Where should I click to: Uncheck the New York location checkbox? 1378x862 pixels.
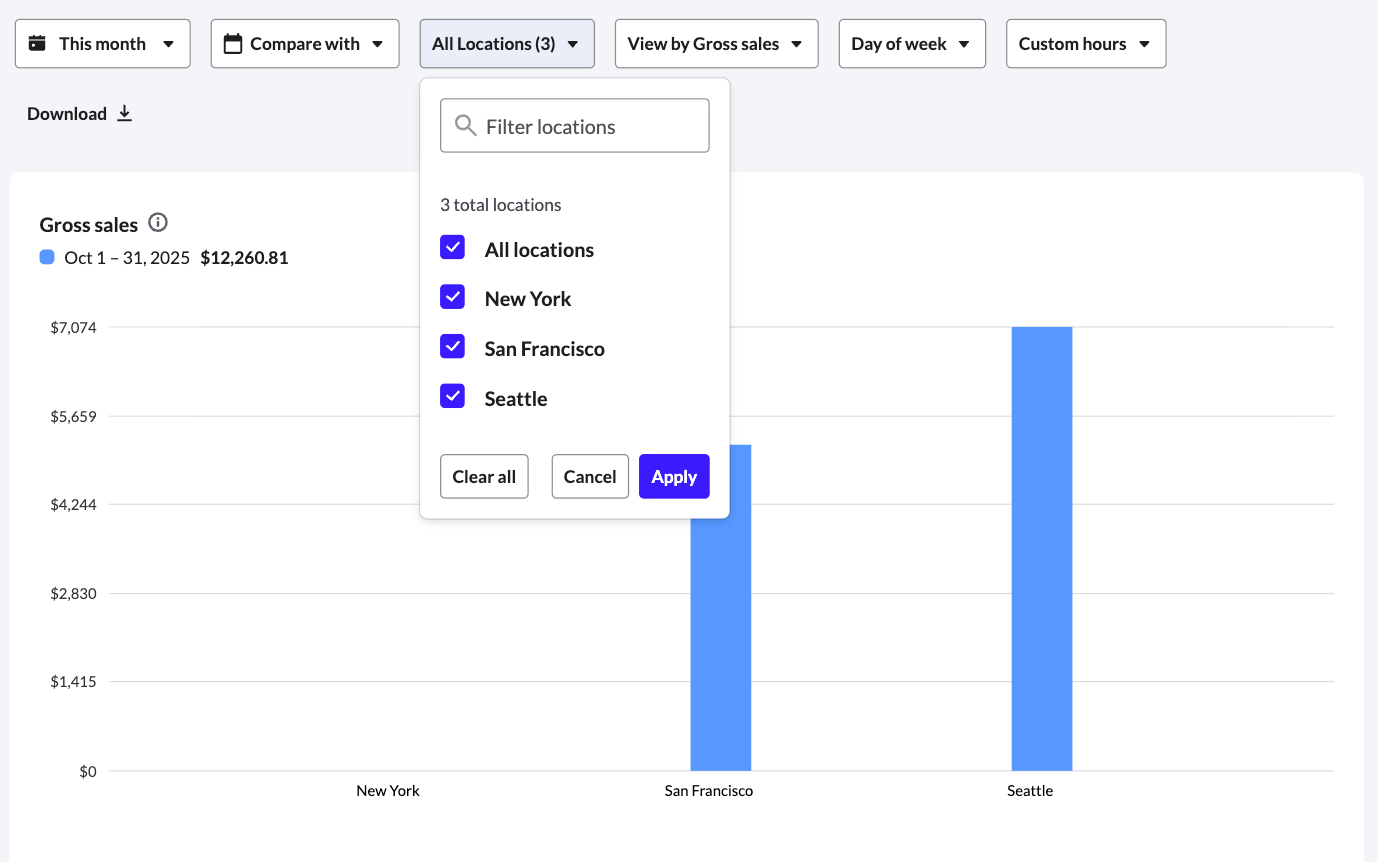pos(452,296)
